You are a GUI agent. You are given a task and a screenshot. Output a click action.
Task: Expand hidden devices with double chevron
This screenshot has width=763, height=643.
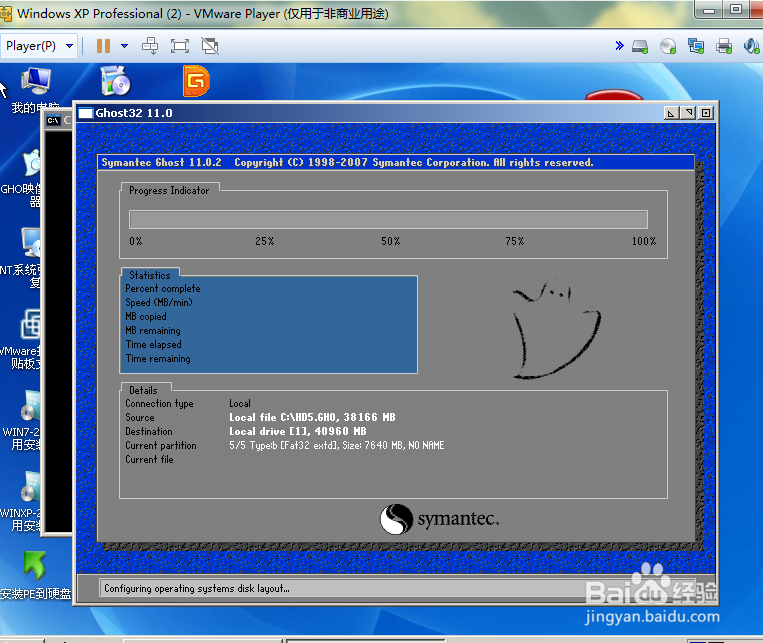click(x=619, y=46)
